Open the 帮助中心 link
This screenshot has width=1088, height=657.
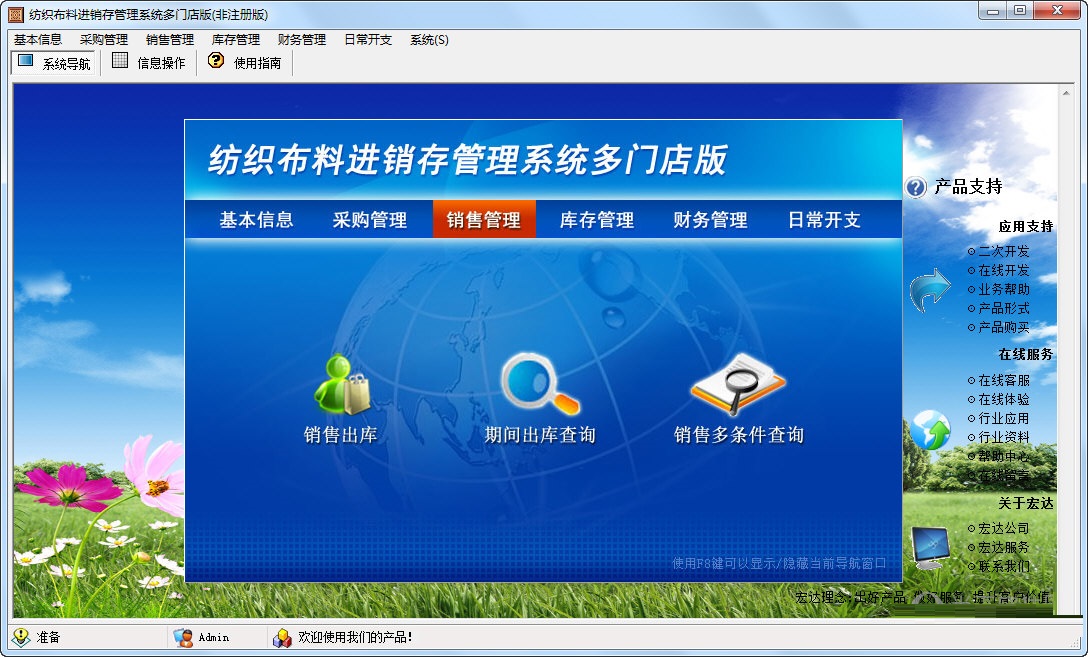click(1003, 456)
